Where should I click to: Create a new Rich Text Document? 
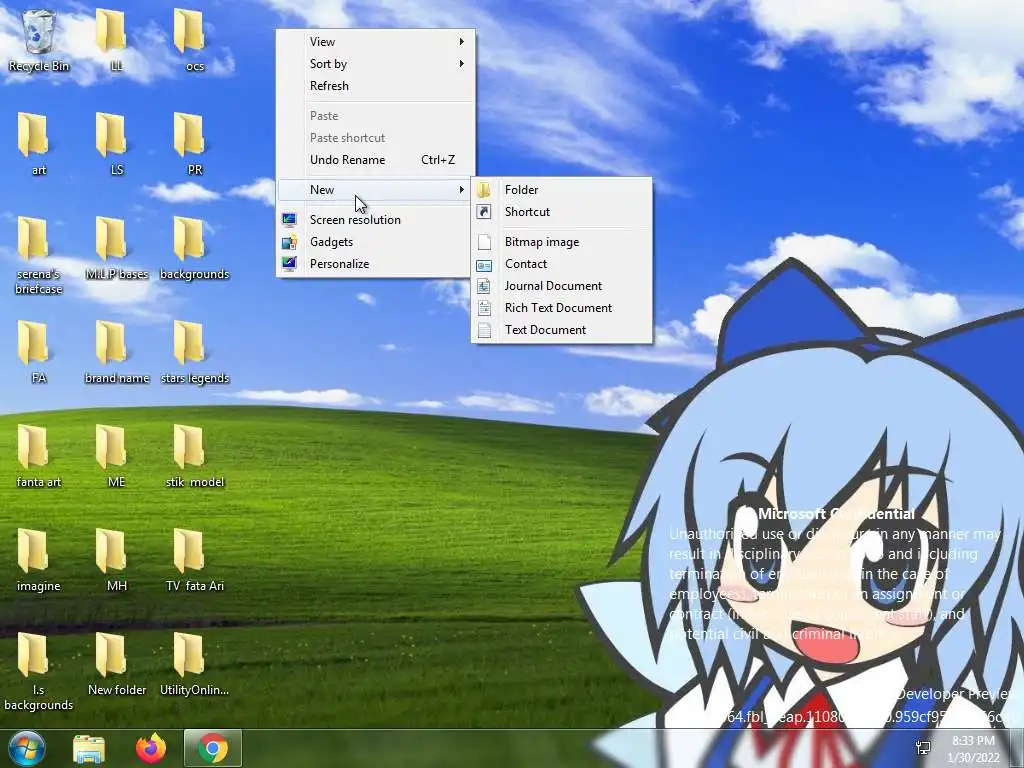click(x=562, y=308)
